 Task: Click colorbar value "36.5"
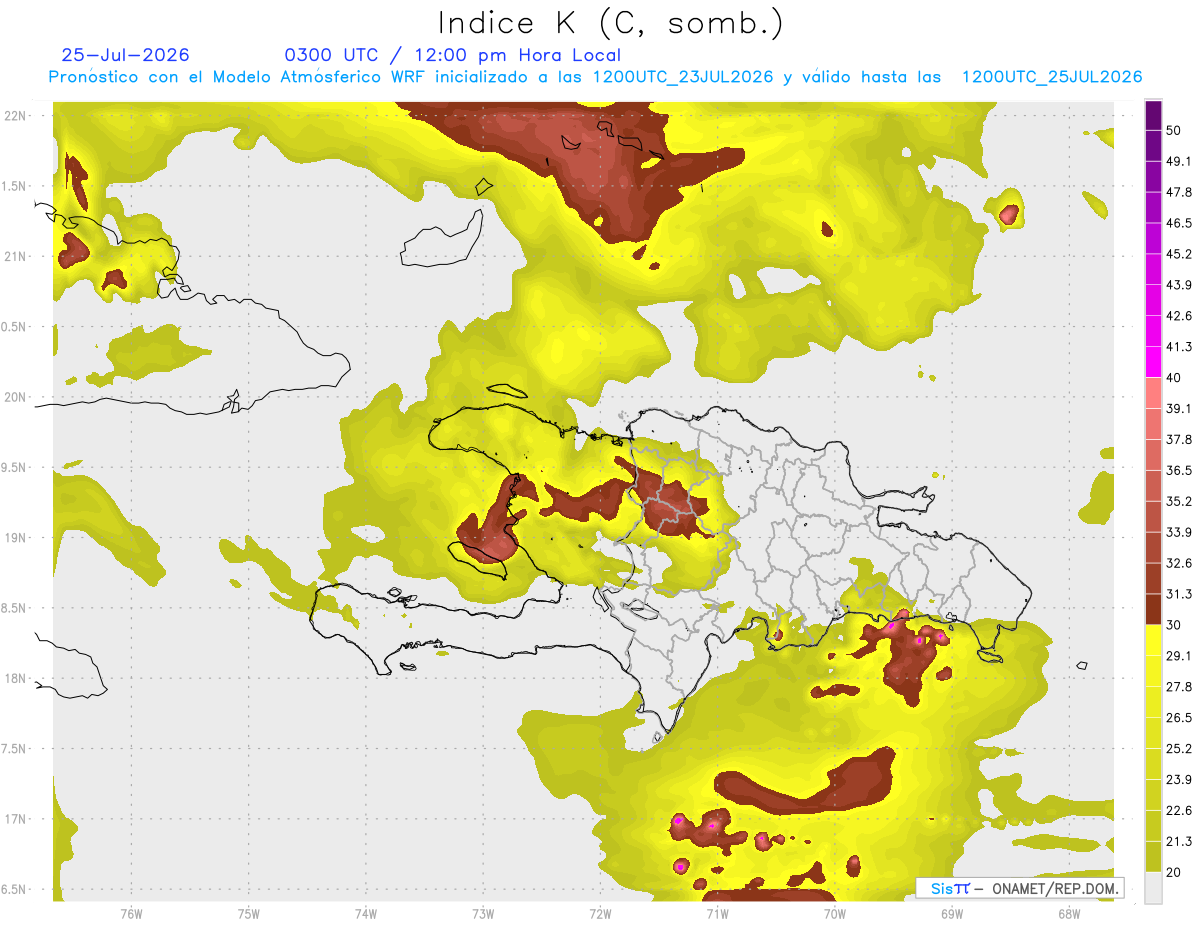tap(1178, 470)
